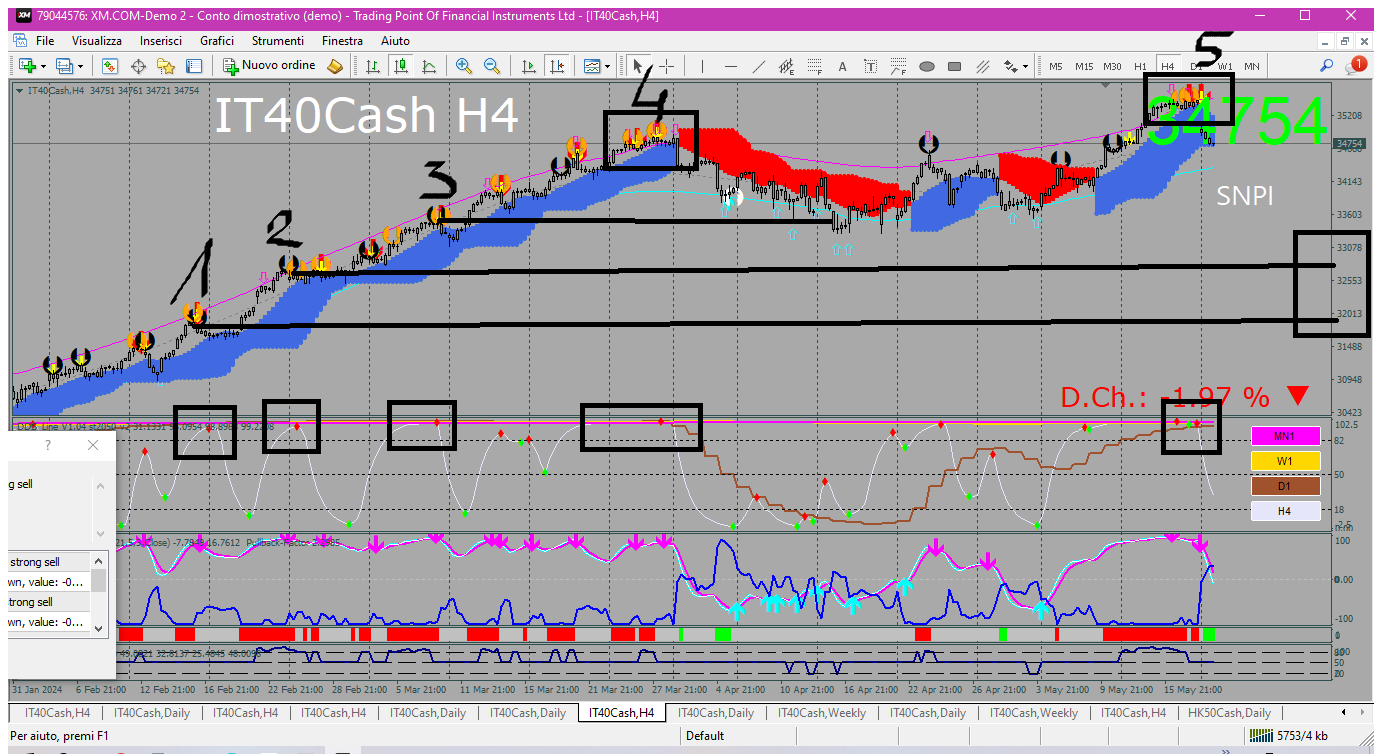Open the notifications chat bubble icon
1382x754 pixels.
coord(1355,65)
